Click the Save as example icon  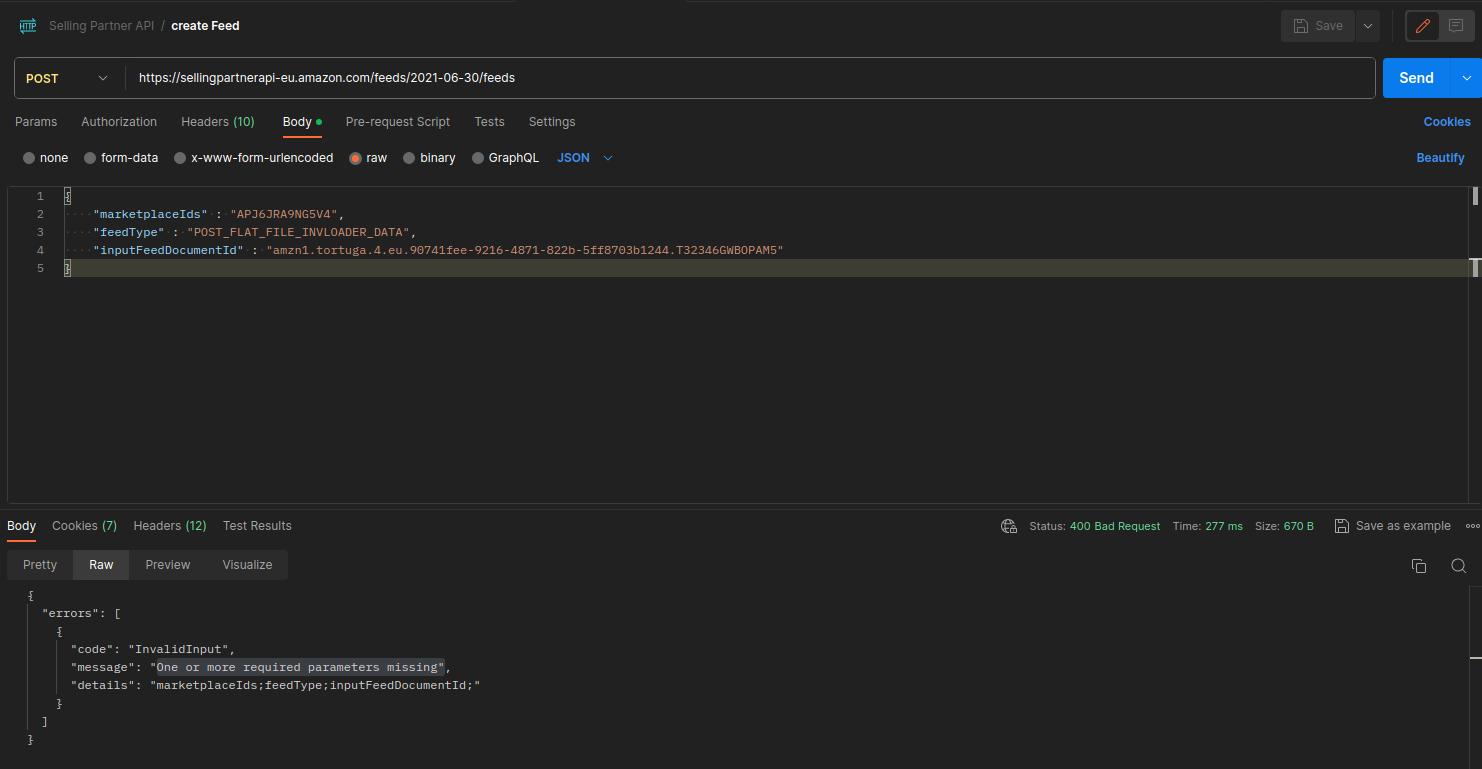point(1341,525)
